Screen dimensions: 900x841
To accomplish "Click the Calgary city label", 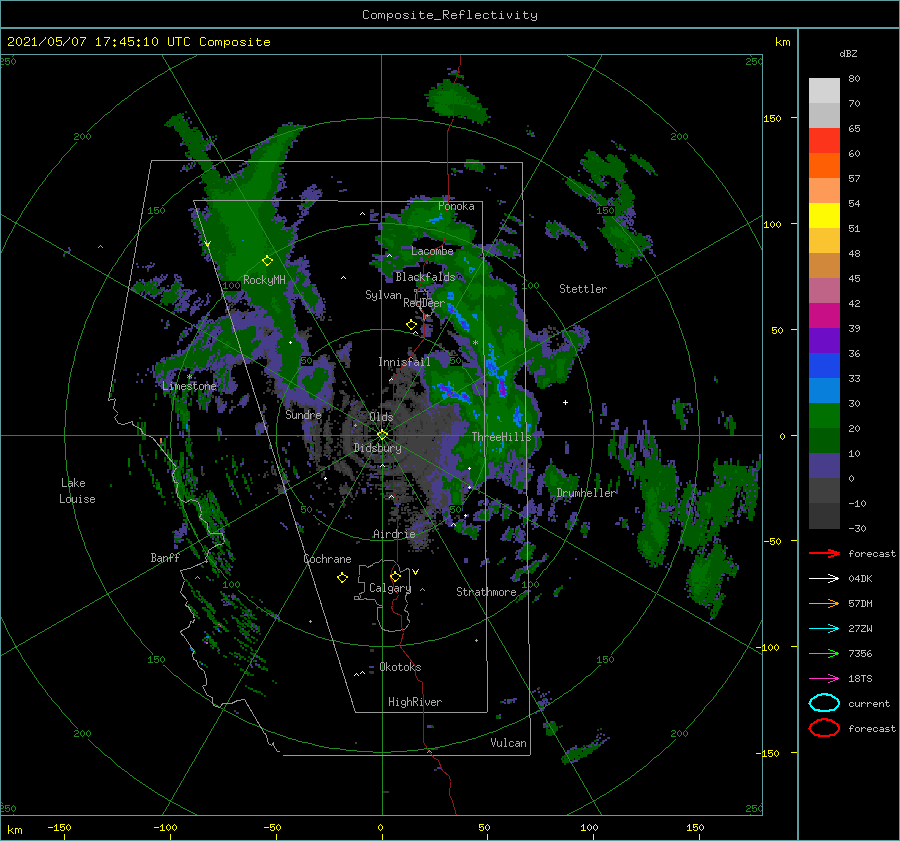I will click(x=390, y=588).
